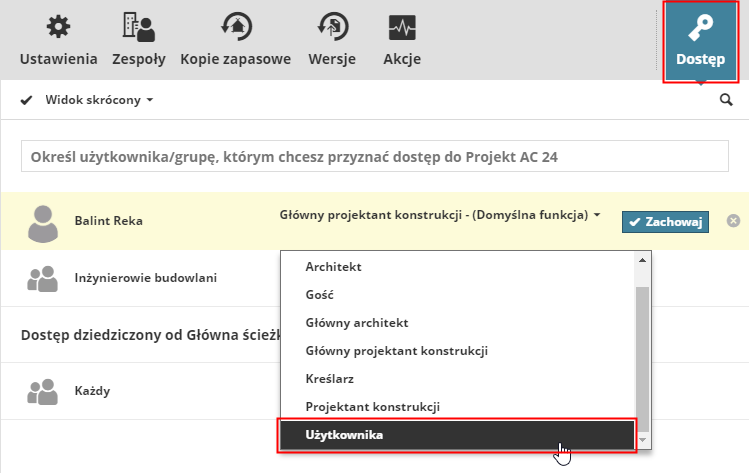Select the Kreślarz role option
This screenshot has width=749, height=473.
click(x=331, y=379)
